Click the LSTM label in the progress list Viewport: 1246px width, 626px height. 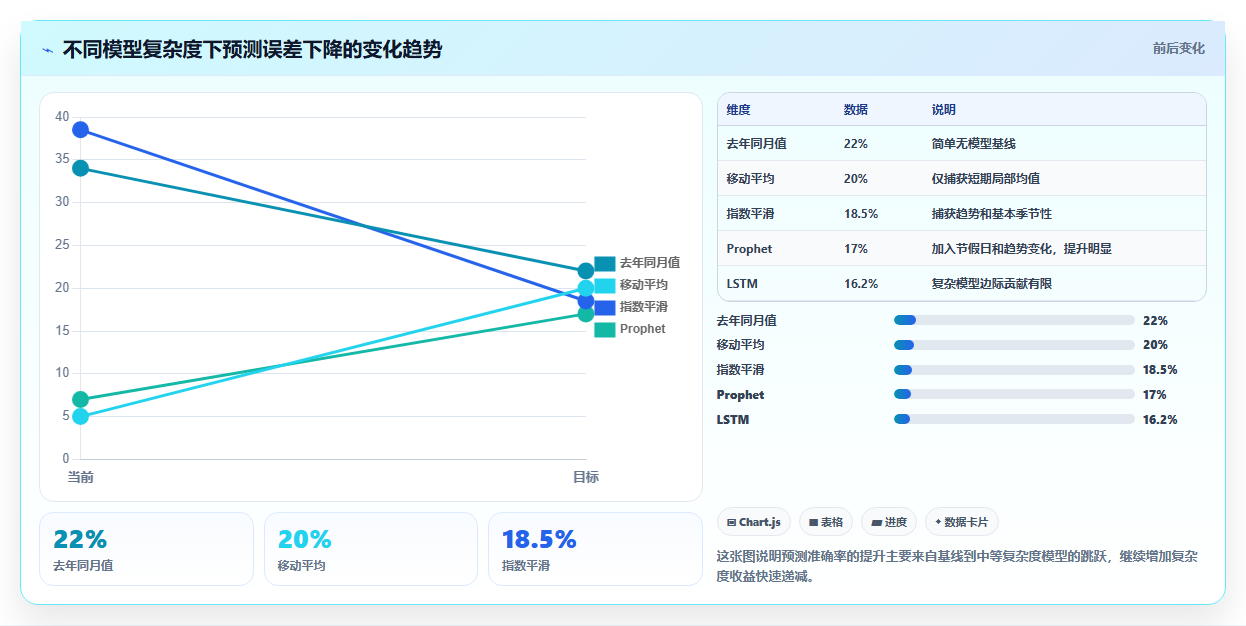coord(733,420)
